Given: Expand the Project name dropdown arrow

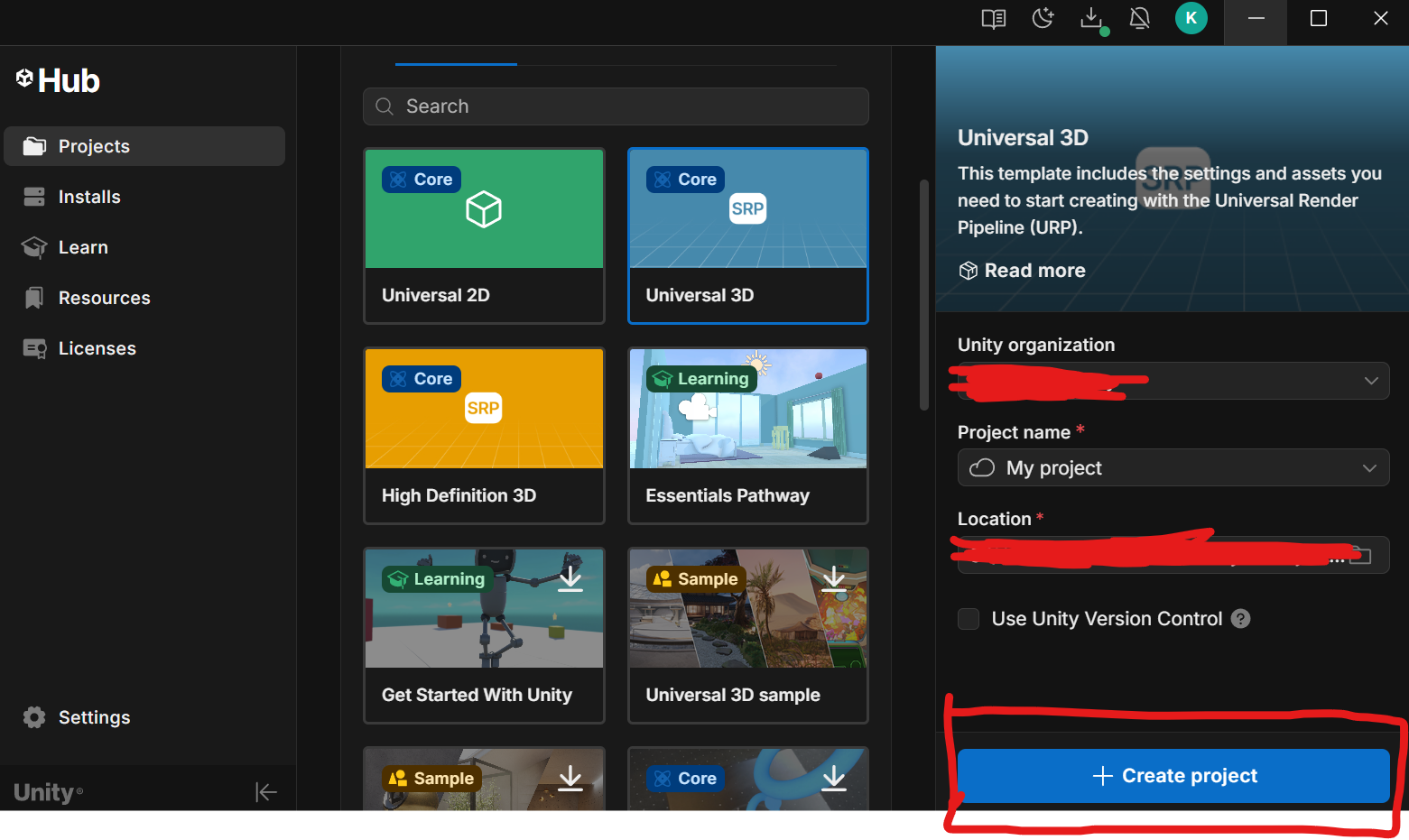Looking at the screenshot, I should coord(1369,468).
